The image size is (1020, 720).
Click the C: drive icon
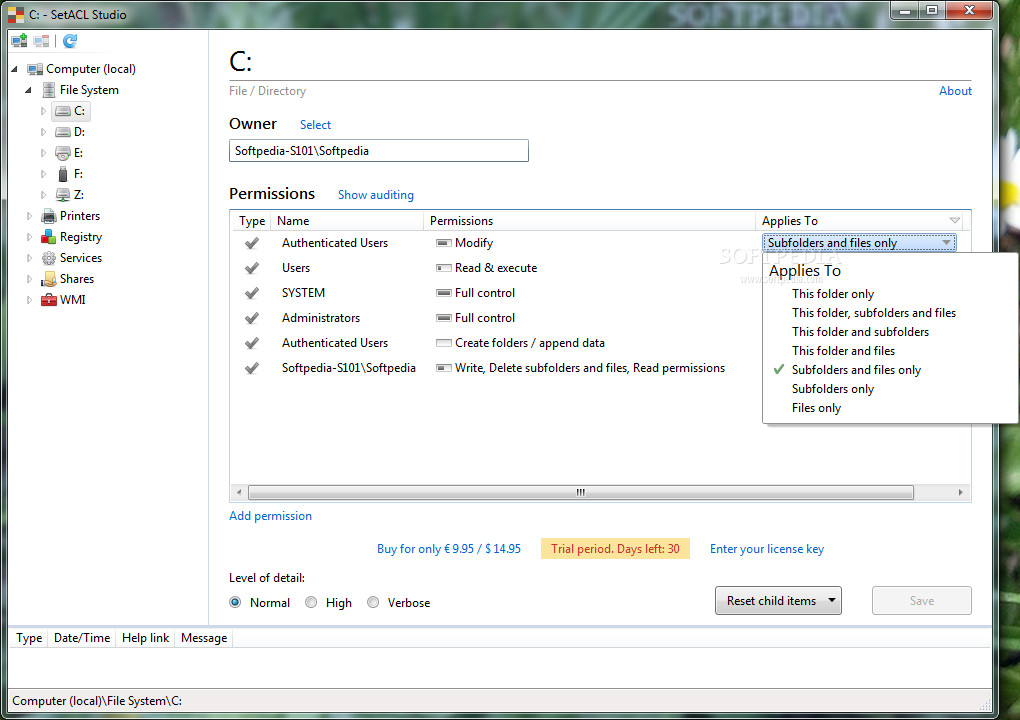63,111
